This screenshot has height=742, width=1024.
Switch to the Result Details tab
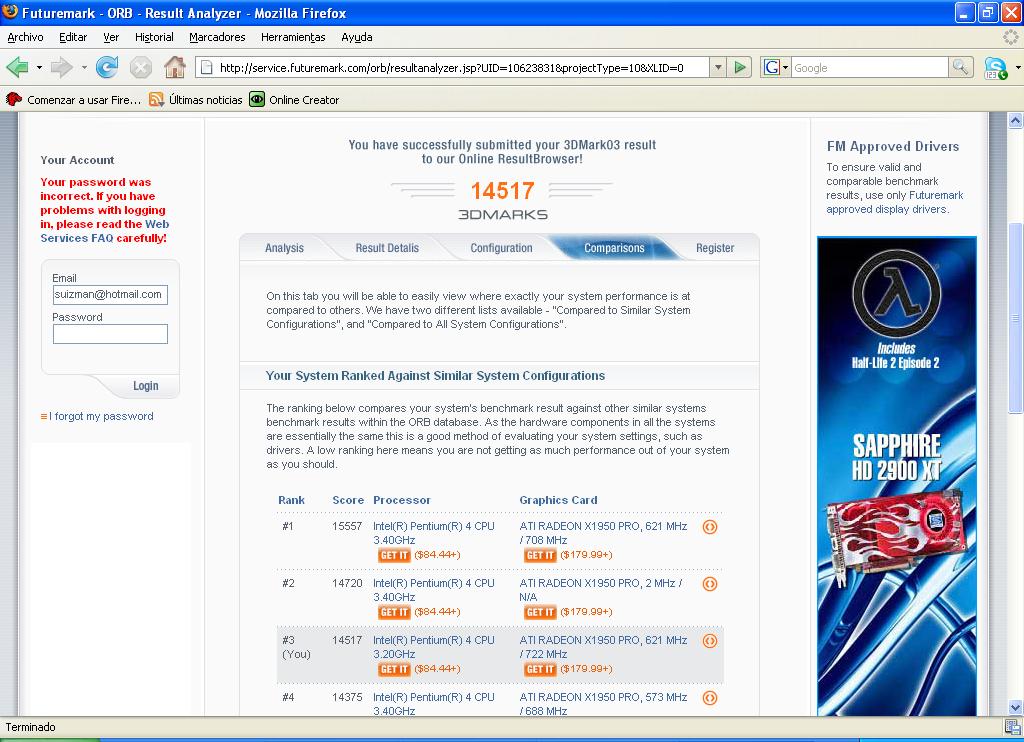point(387,248)
